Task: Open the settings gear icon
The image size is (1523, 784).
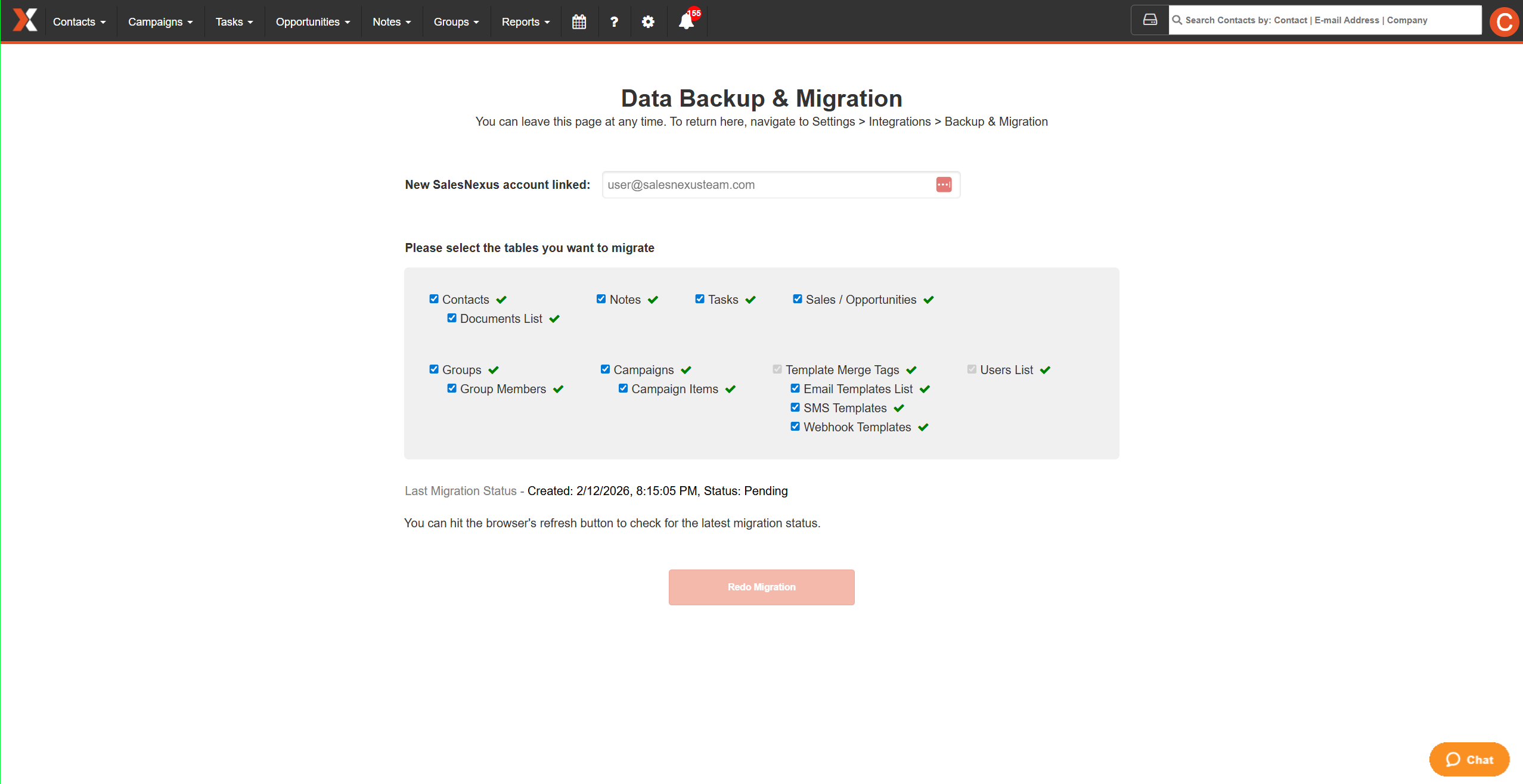Action: 648,22
